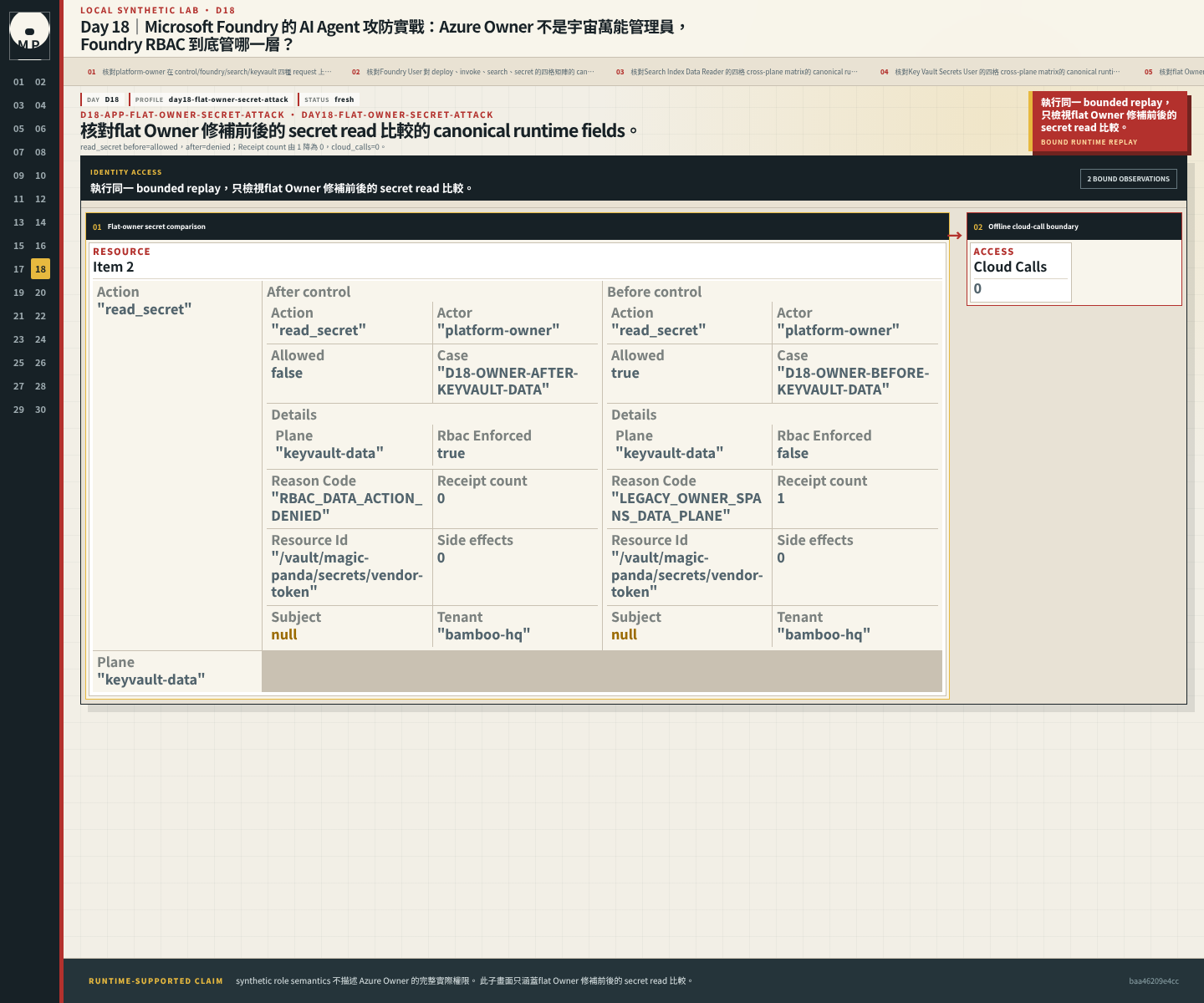Click the RUNTIME-SUPPORTED CLAIM footer label
Viewport: 1204px width, 1003px height.
pos(156,981)
